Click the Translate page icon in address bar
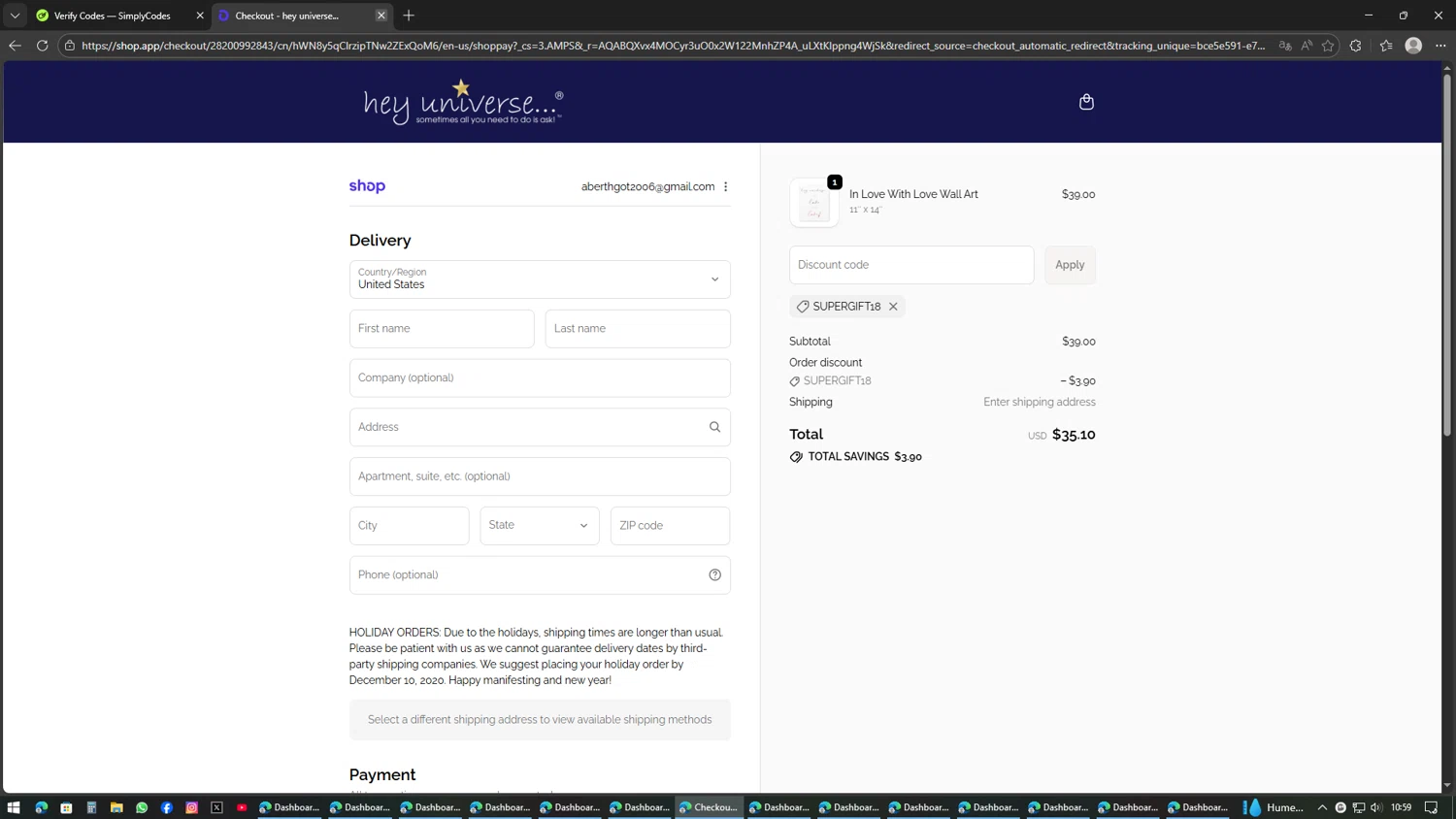Image resolution: width=1456 pixels, height=819 pixels. [x=1285, y=46]
